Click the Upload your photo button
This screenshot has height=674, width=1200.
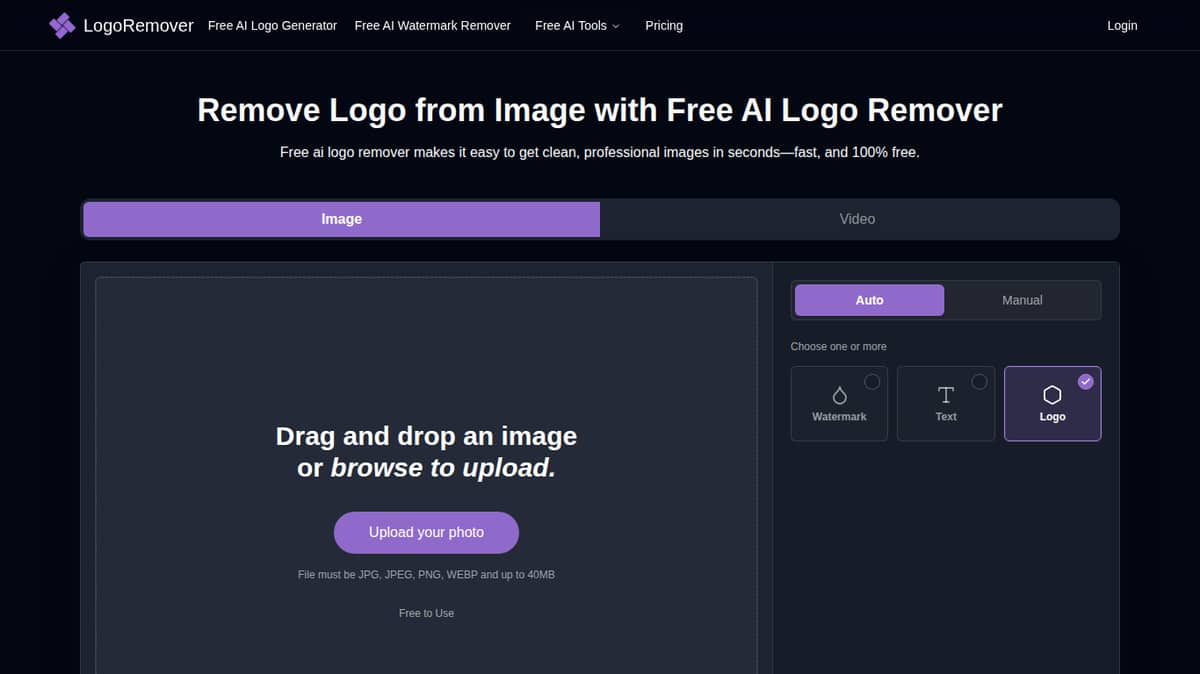[x=426, y=532]
